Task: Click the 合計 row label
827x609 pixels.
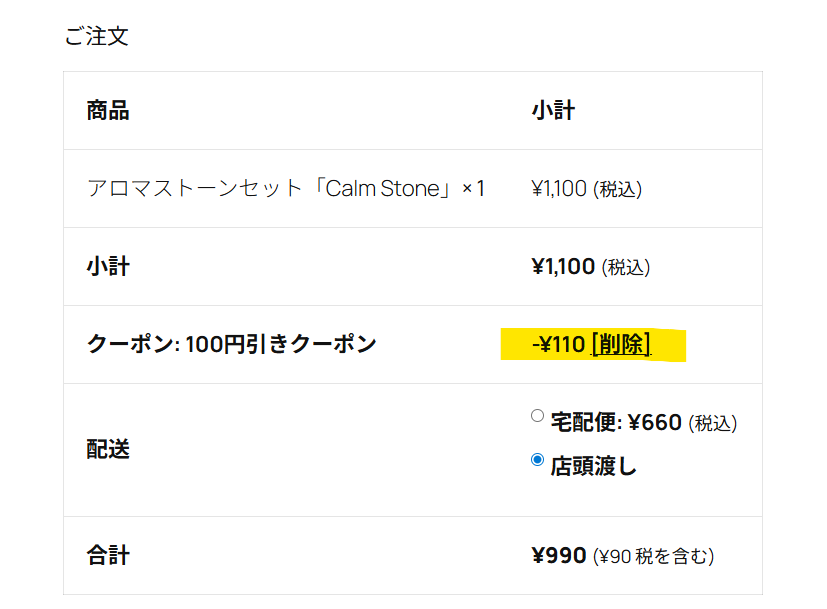Action: (x=108, y=556)
